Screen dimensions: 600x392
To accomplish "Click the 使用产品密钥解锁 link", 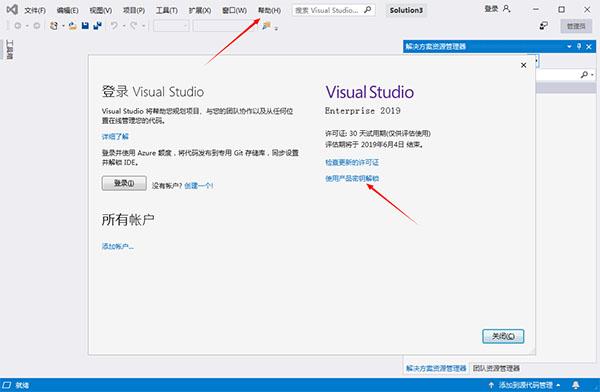I will [352, 178].
